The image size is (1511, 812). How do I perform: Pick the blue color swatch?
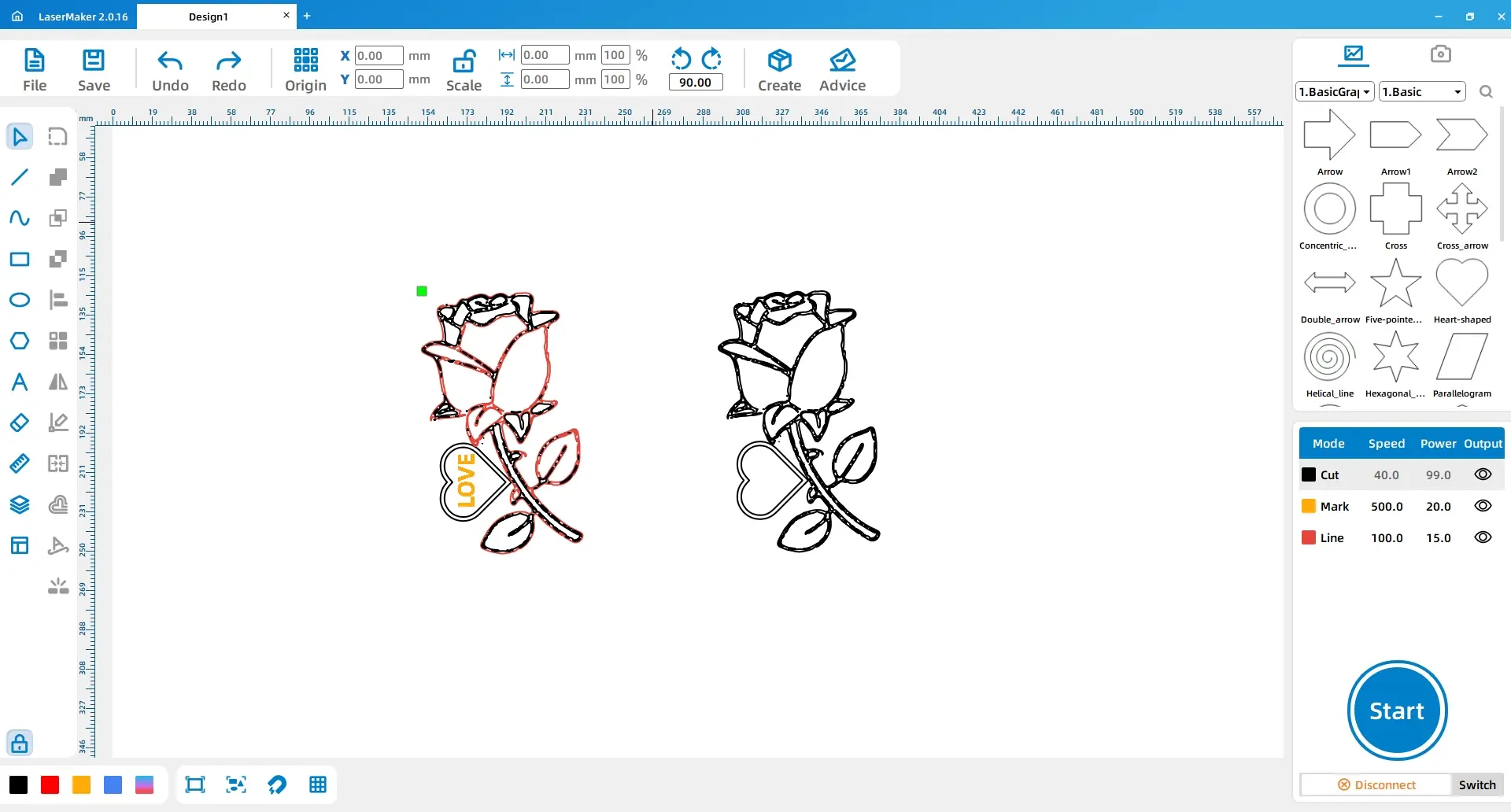113,784
